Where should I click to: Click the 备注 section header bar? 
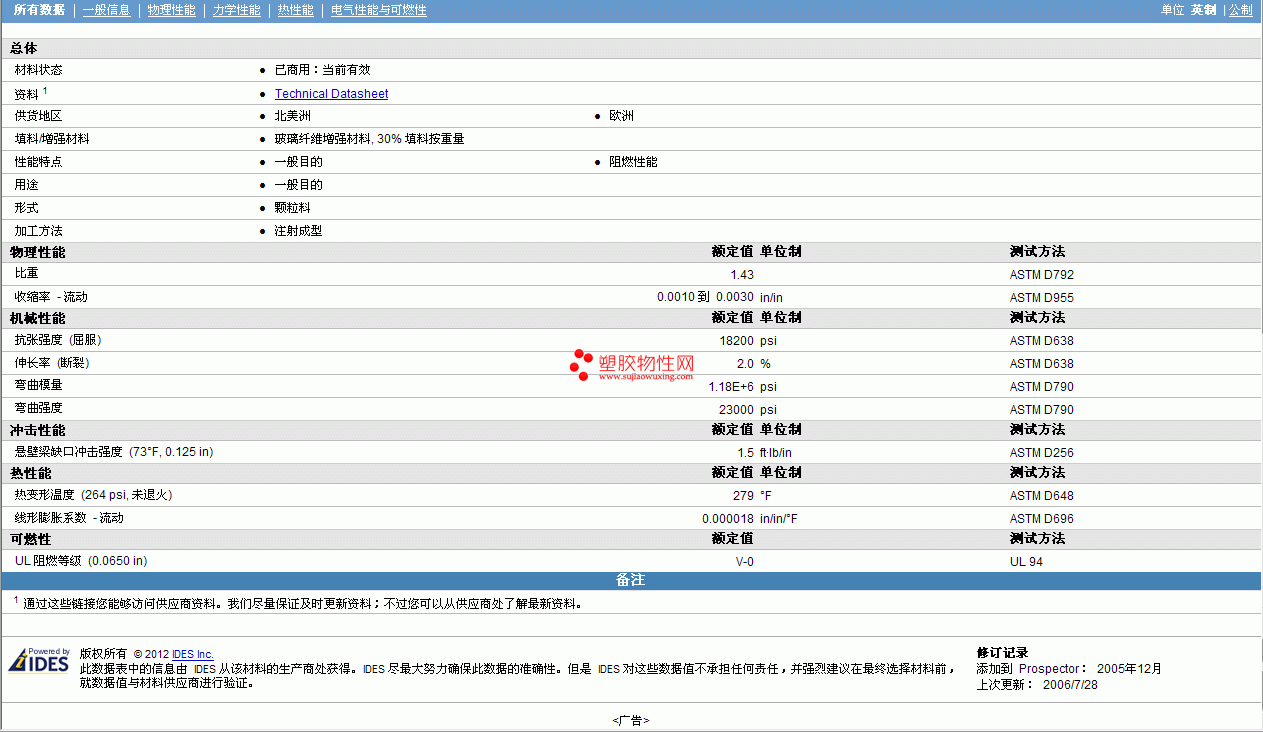coord(631,580)
